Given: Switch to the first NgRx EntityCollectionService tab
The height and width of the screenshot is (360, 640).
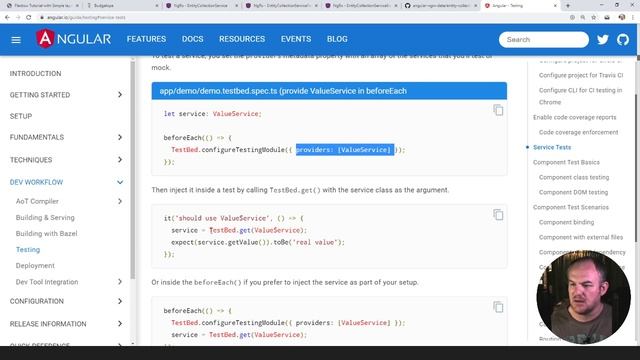Looking at the screenshot, I should coord(202,6).
